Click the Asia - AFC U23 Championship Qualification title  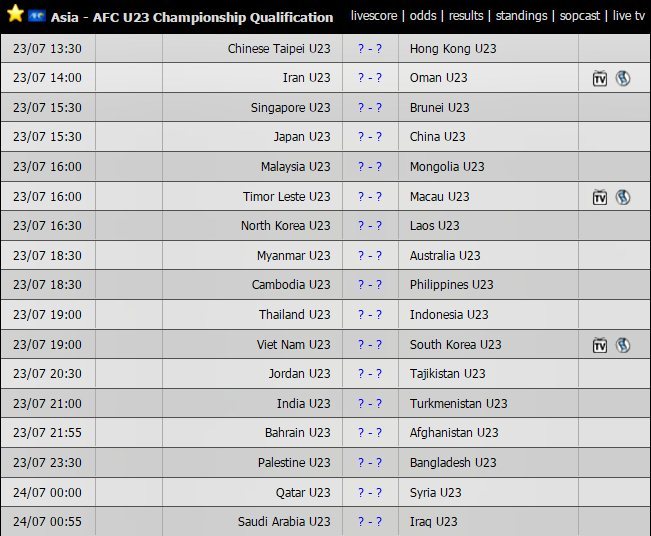coord(192,17)
